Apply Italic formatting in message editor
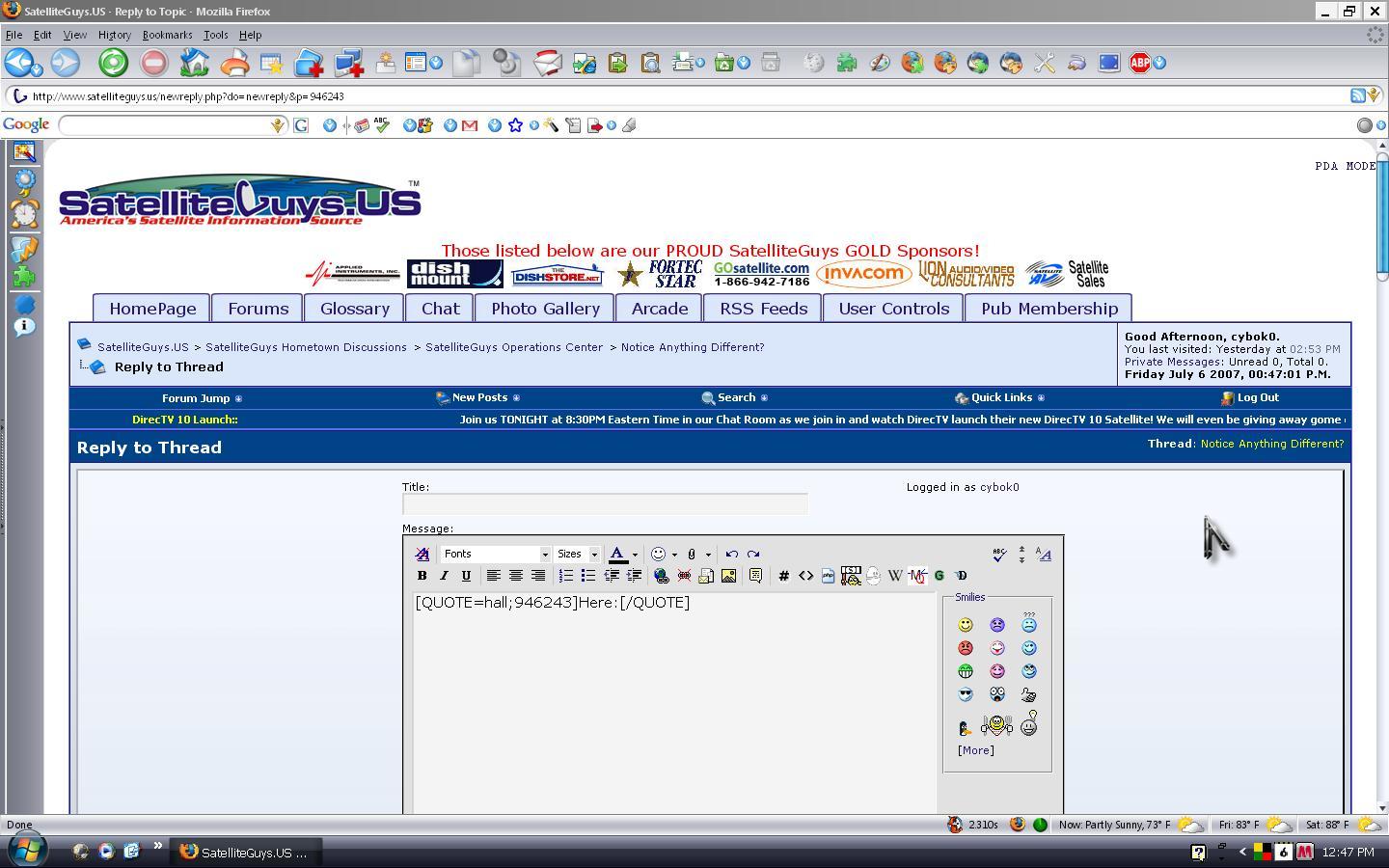Viewport: 1389px width, 868px height. tap(444, 576)
